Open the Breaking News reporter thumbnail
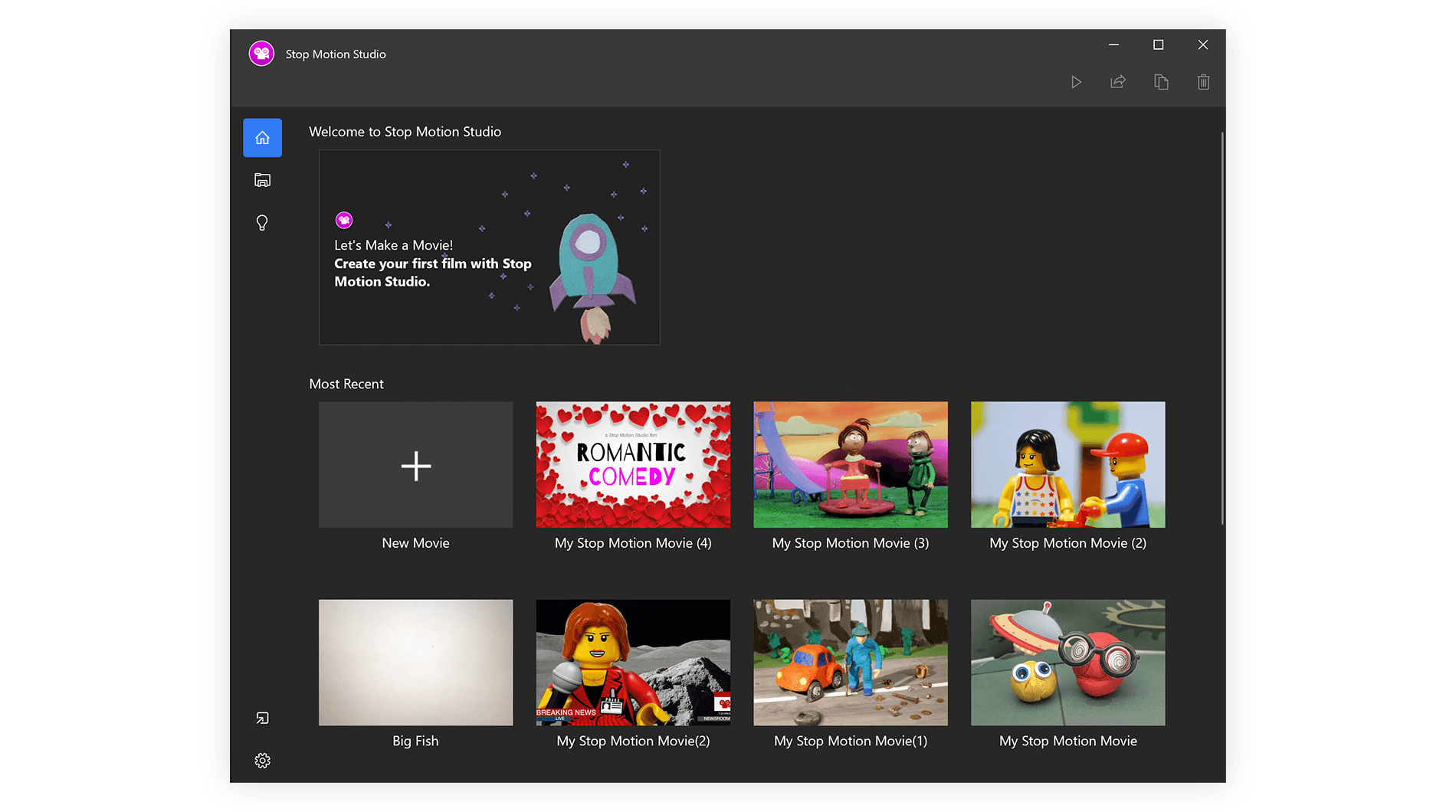The width and height of the screenshot is (1456, 812). point(633,663)
